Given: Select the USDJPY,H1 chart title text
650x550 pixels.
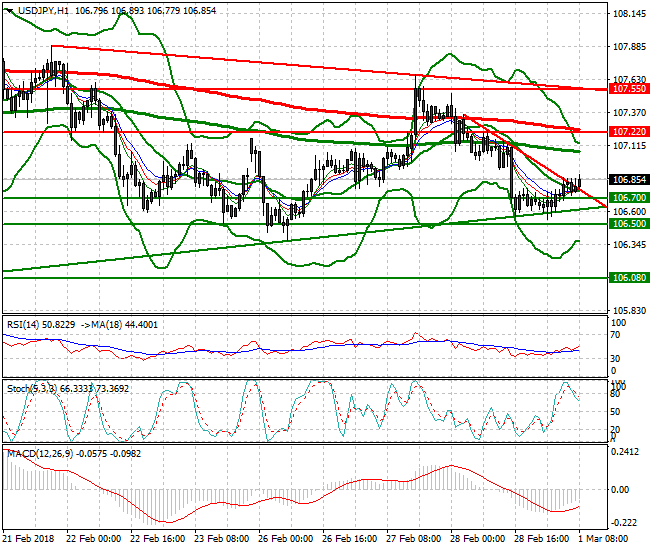Looking at the screenshot, I should [x=44, y=11].
